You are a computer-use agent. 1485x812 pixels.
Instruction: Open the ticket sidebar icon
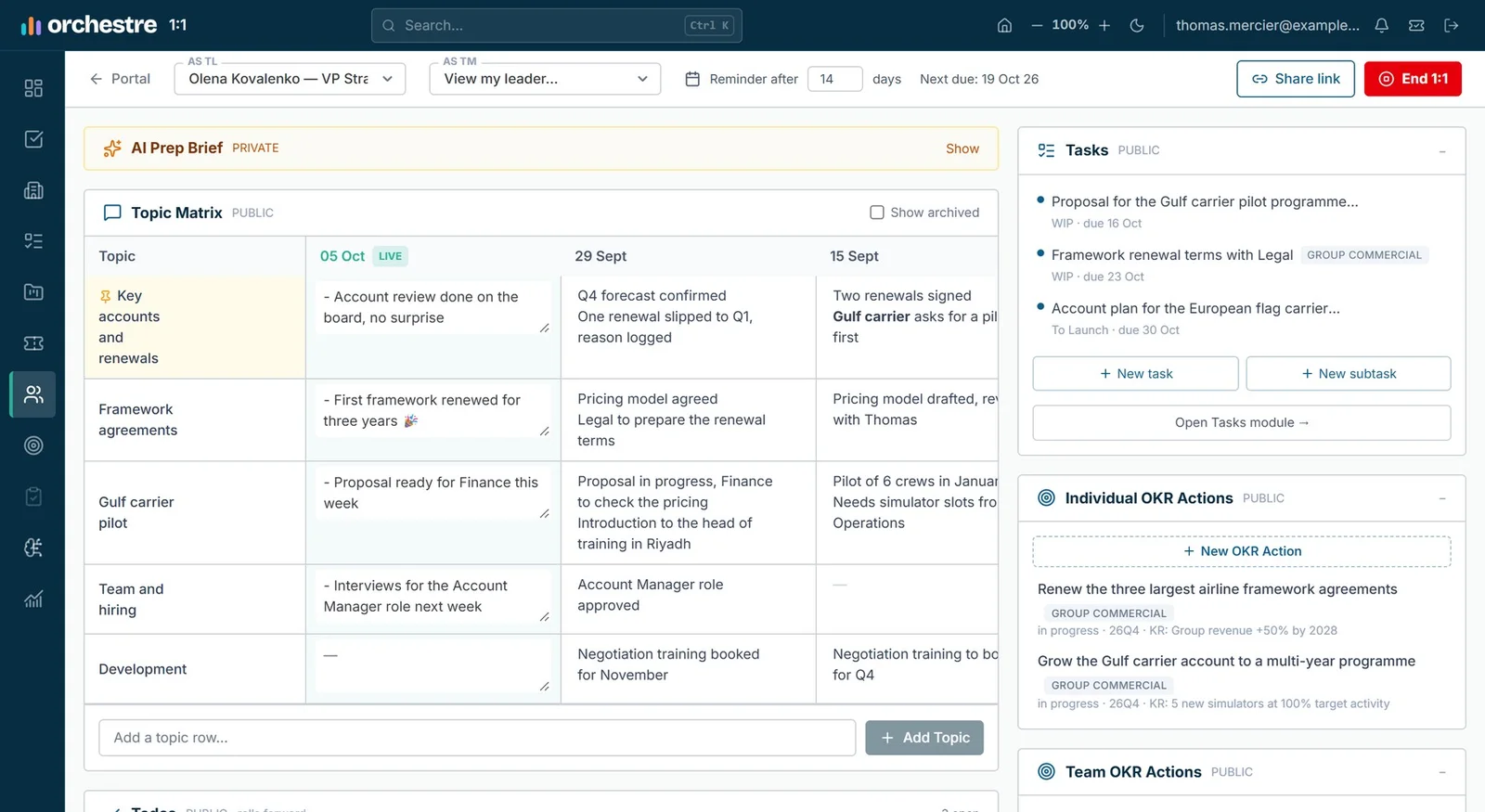pyautogui.click(x=33, y=343)
